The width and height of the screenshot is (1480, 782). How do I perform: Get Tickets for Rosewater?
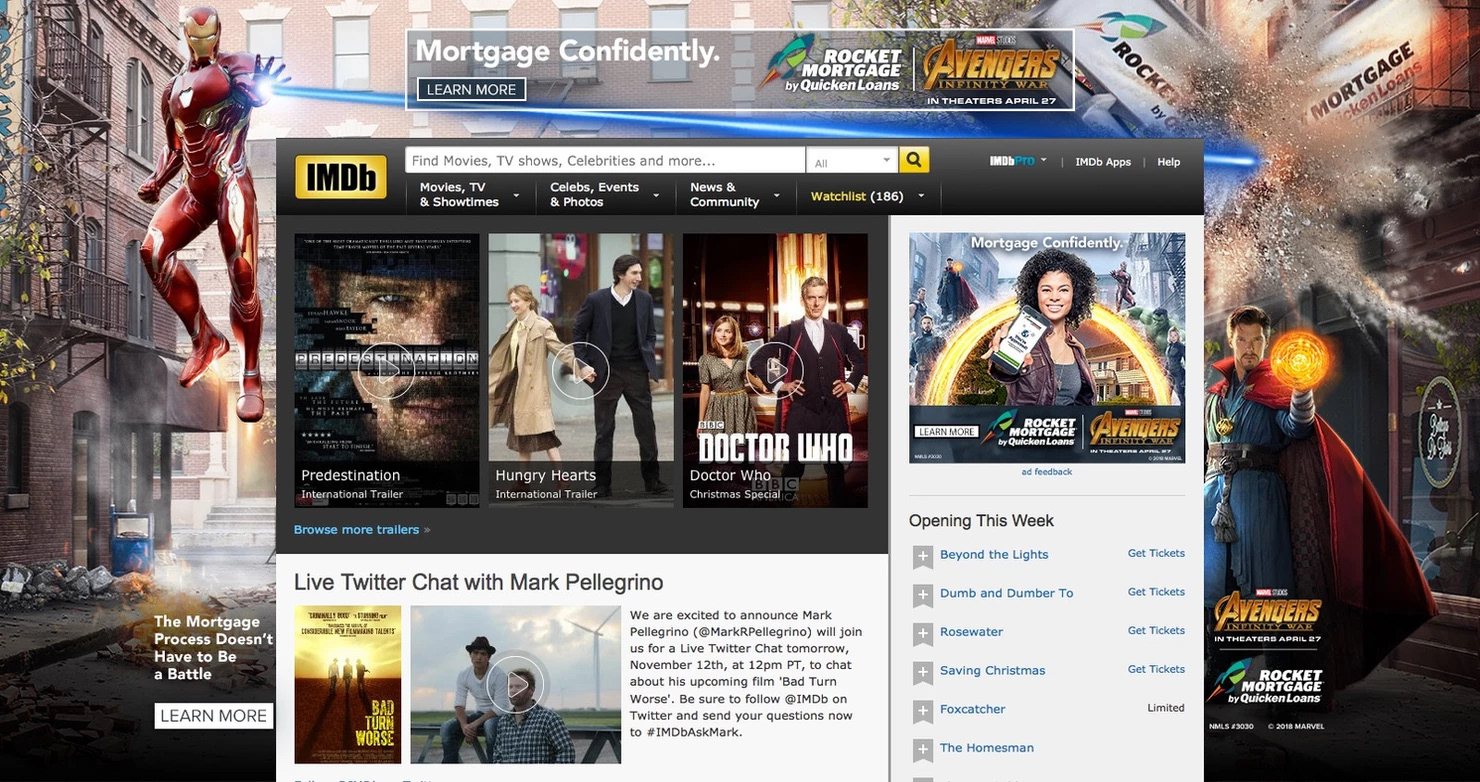pos(1156,630)
